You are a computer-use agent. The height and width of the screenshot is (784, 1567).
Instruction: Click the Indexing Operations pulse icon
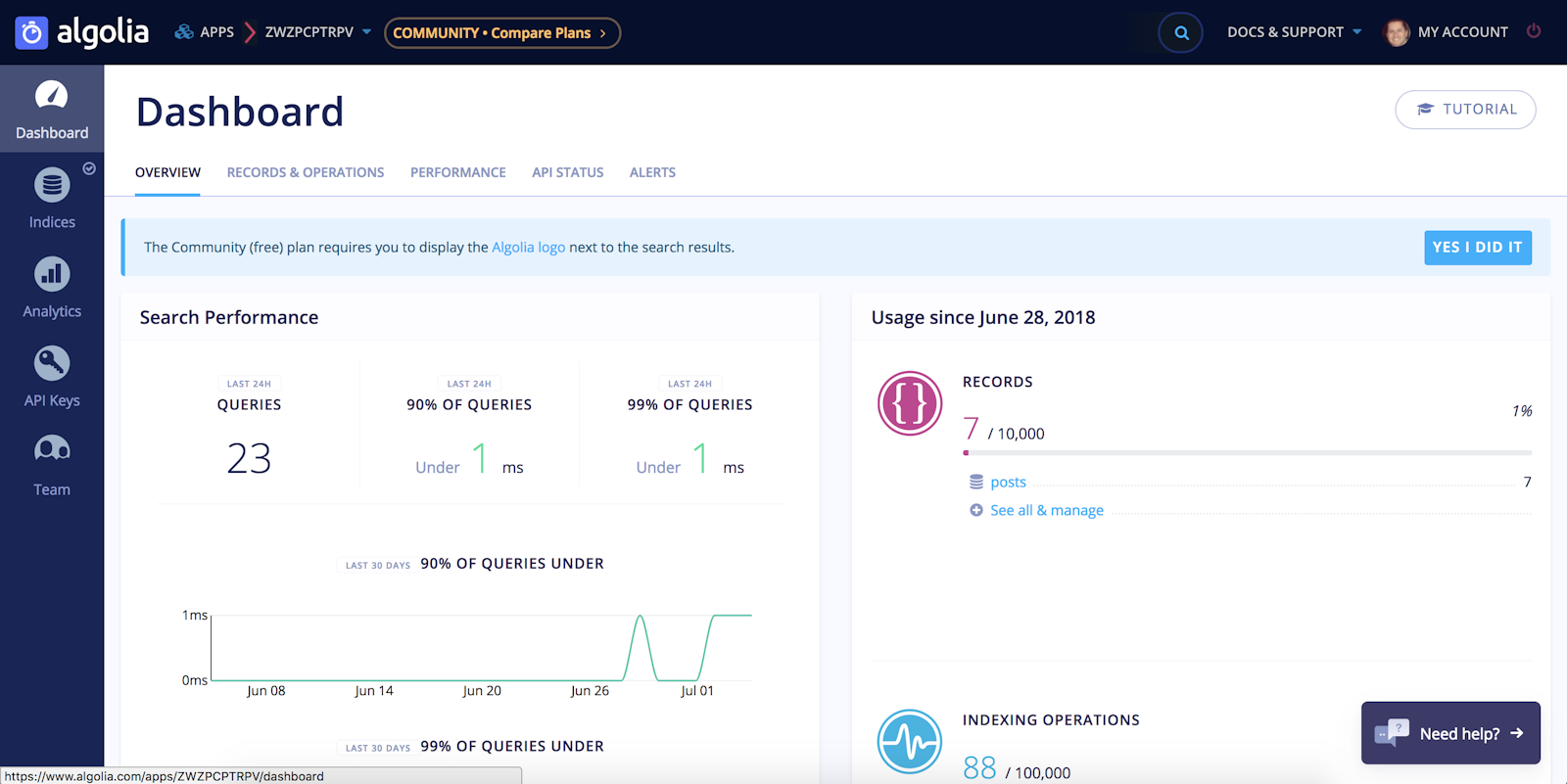pos(910,742)
